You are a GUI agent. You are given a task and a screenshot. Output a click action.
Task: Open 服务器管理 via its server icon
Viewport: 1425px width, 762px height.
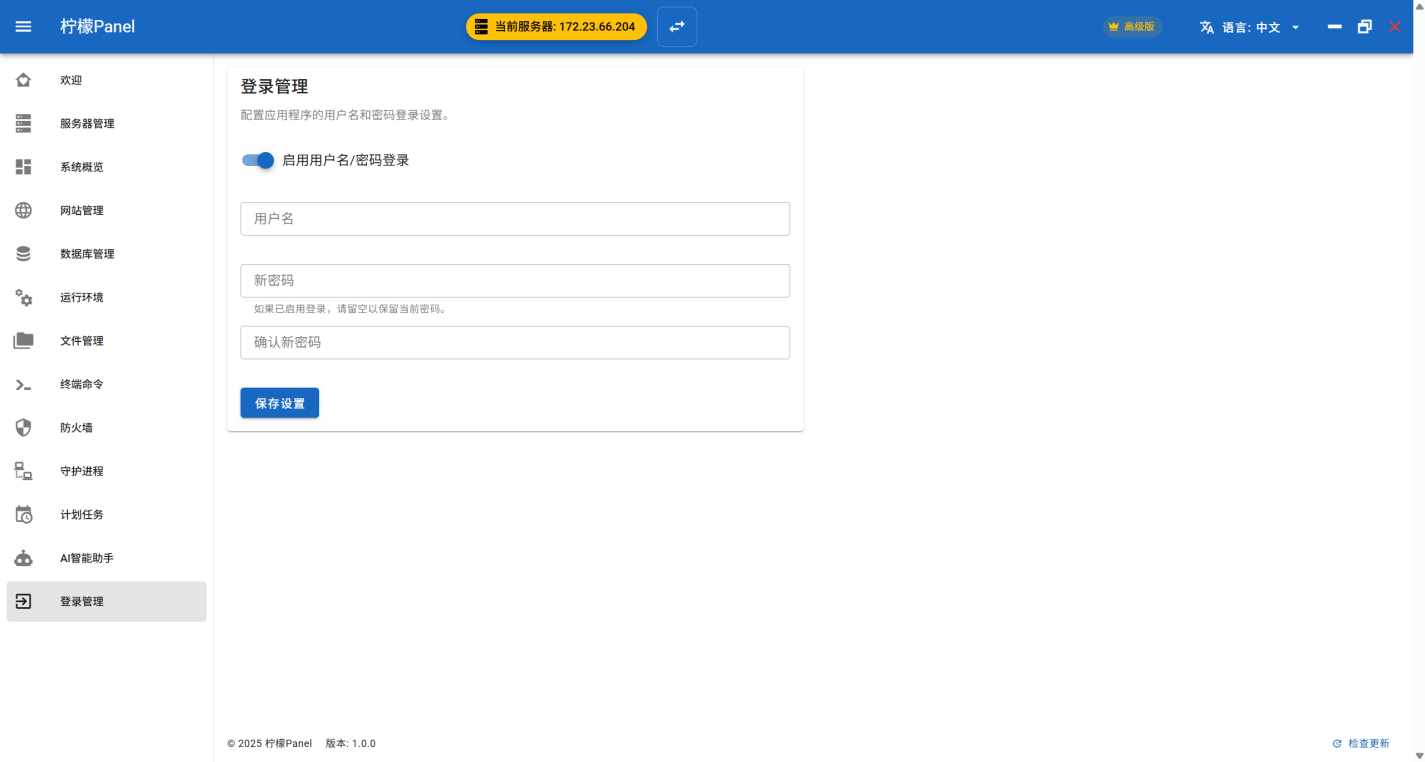(x=23, y=124)
